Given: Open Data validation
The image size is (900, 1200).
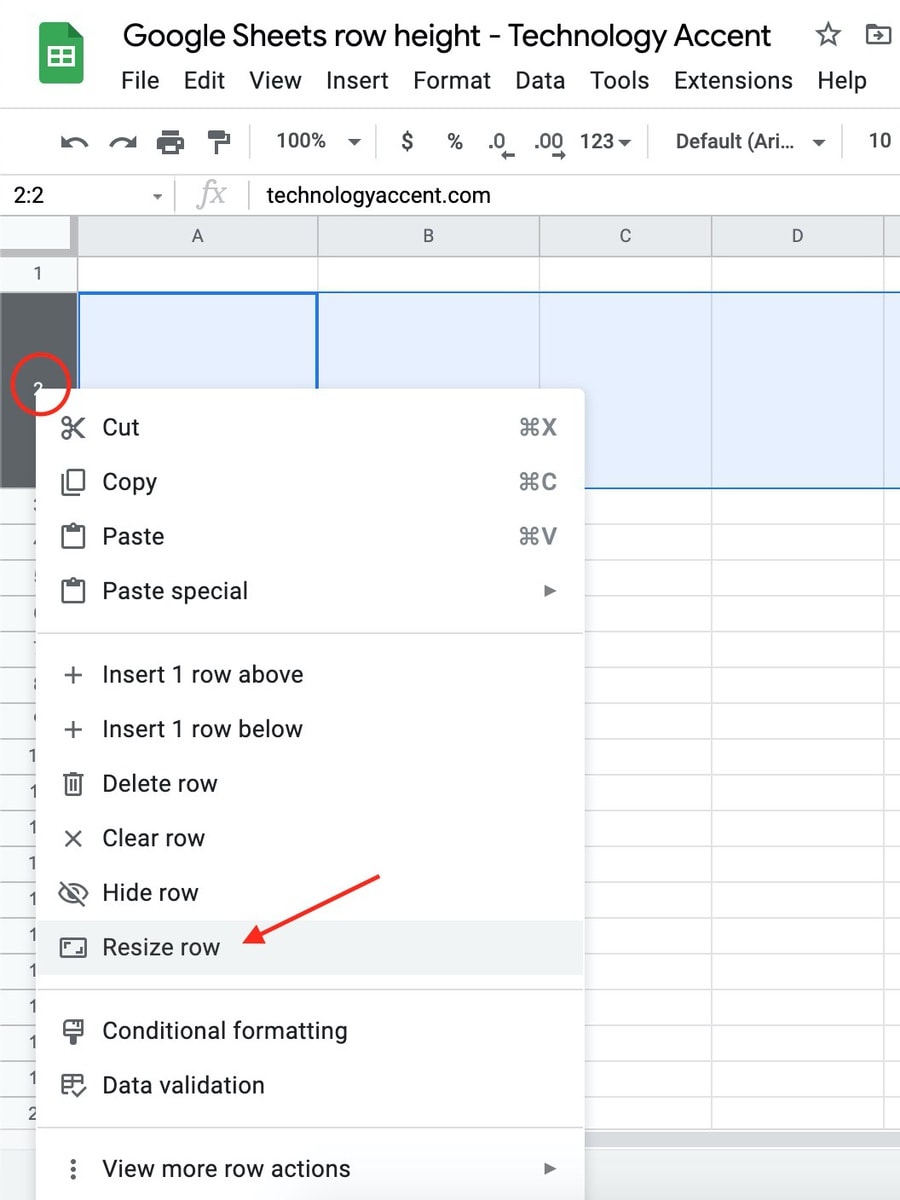Looking at the screenshot, I should point(310,1085).
